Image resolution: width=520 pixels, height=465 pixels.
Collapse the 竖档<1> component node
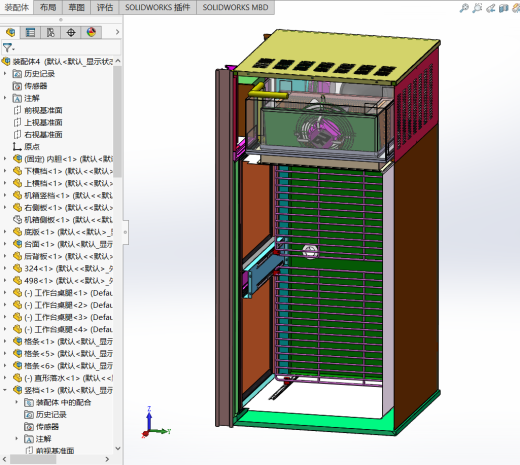click(x=5, y=390)
